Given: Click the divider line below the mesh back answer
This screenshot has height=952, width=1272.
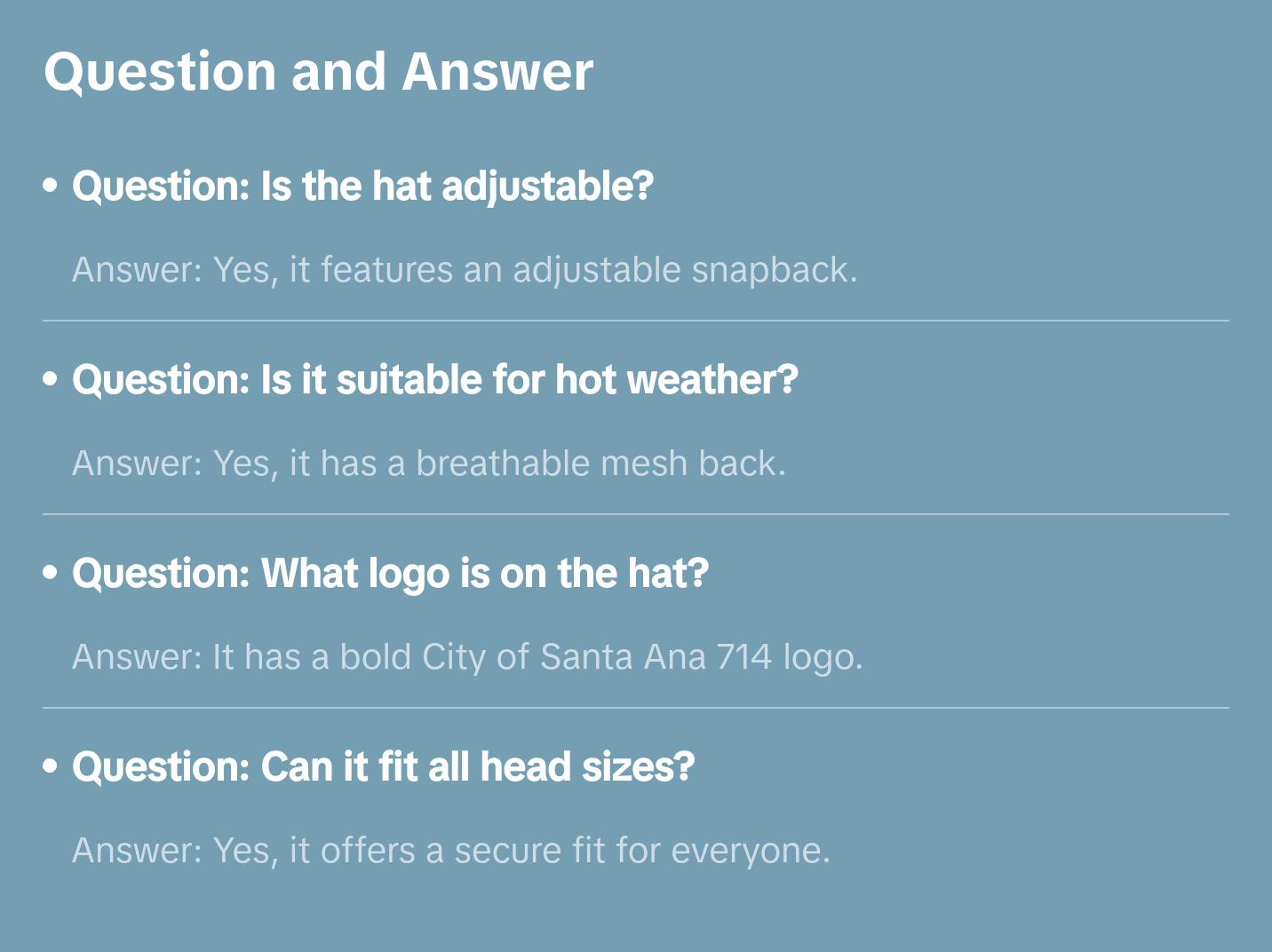Looking at the screenshot, I should pos(636,514).
